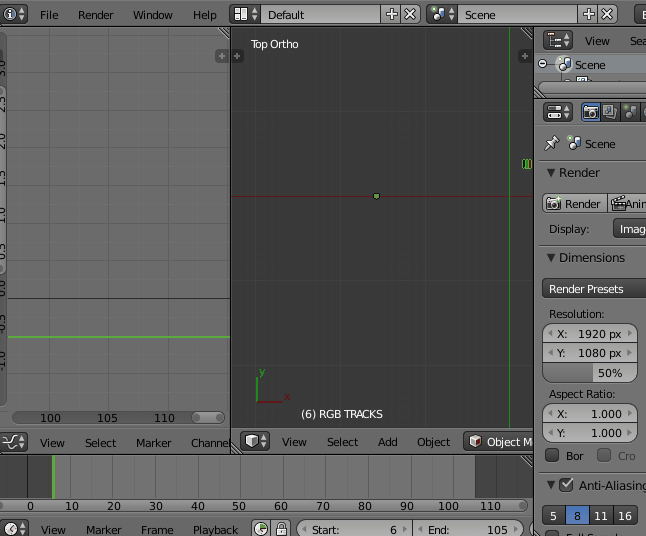Image resolution: width=646 pixels, height=536 pixels.
Task: Select 5 anti-aliasing samples
Action: tap(554, 515)
